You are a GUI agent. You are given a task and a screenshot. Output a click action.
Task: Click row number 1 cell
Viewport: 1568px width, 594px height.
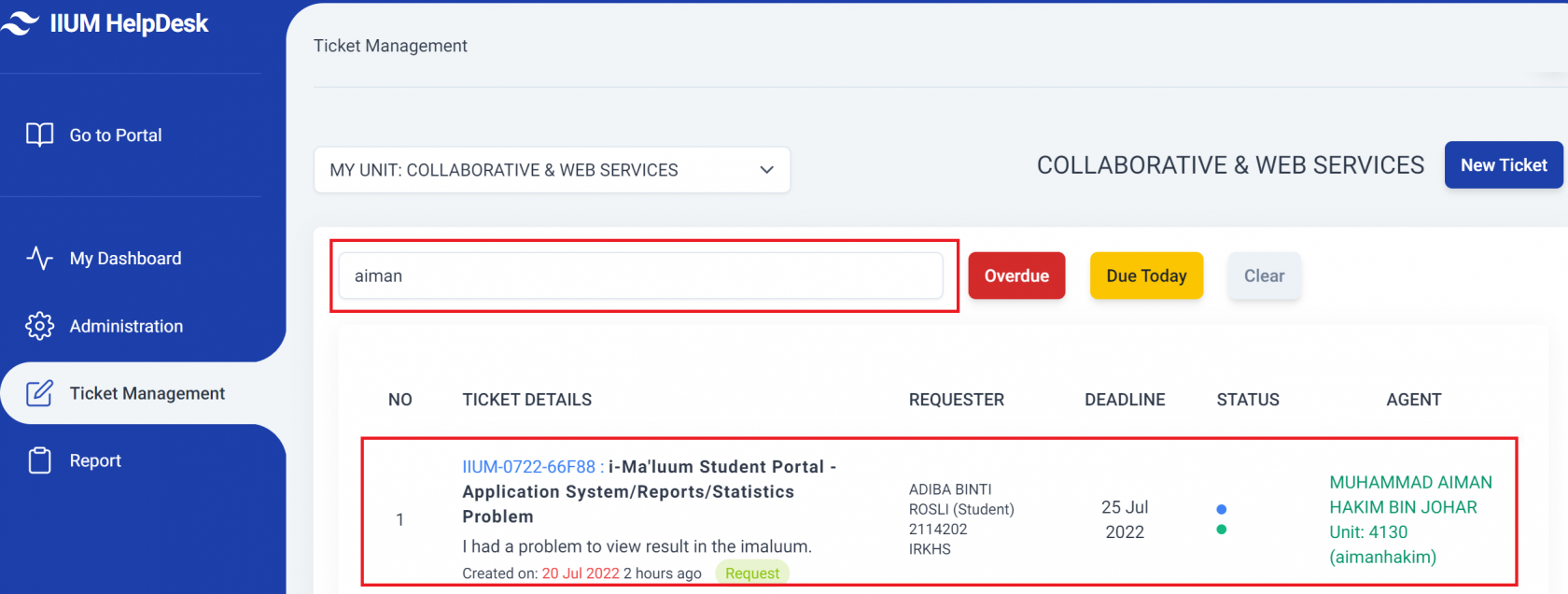pos(399,520)
